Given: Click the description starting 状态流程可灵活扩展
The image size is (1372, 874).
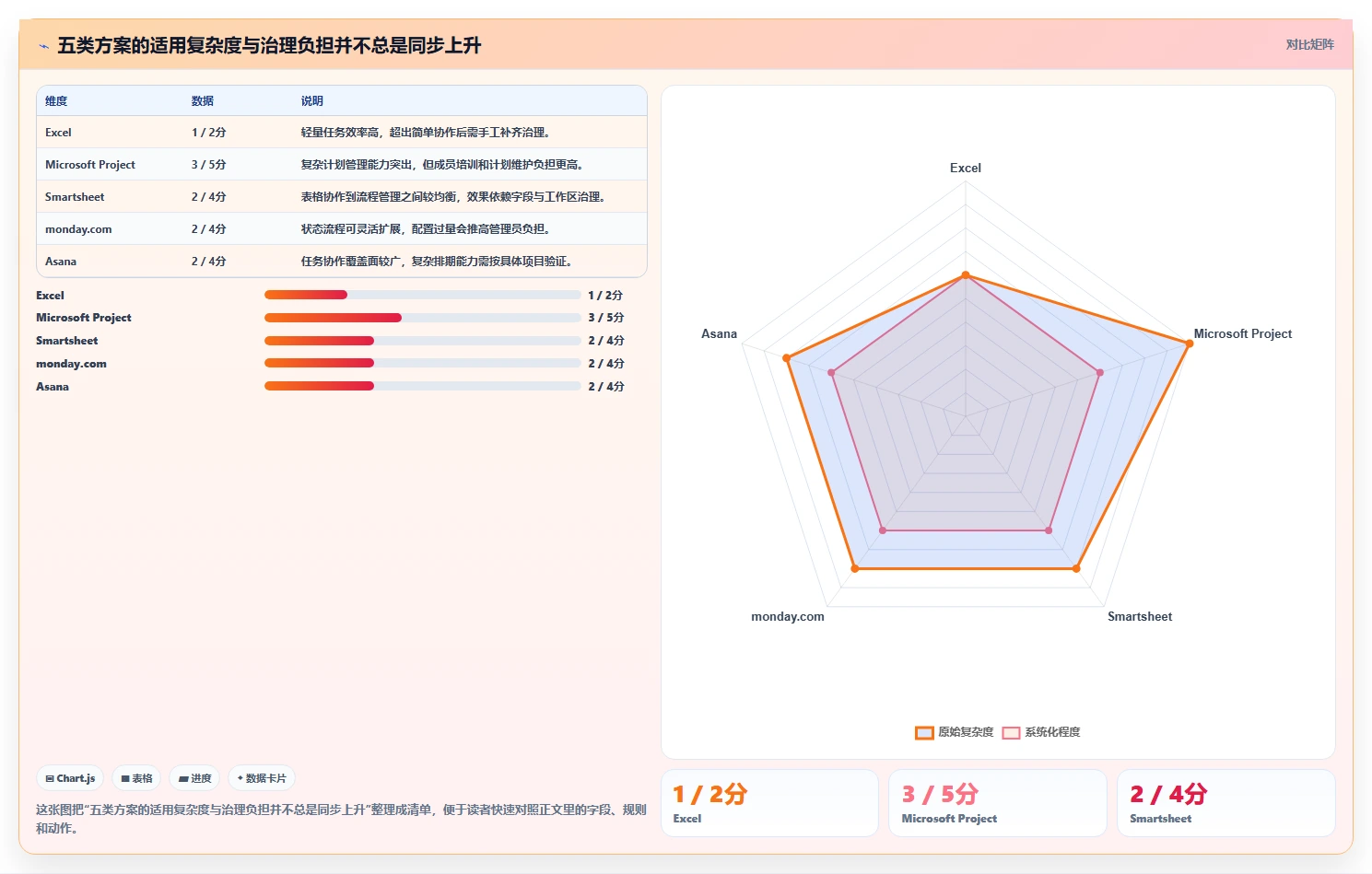Looking at the screenshot, I should [x=428, y=229].
